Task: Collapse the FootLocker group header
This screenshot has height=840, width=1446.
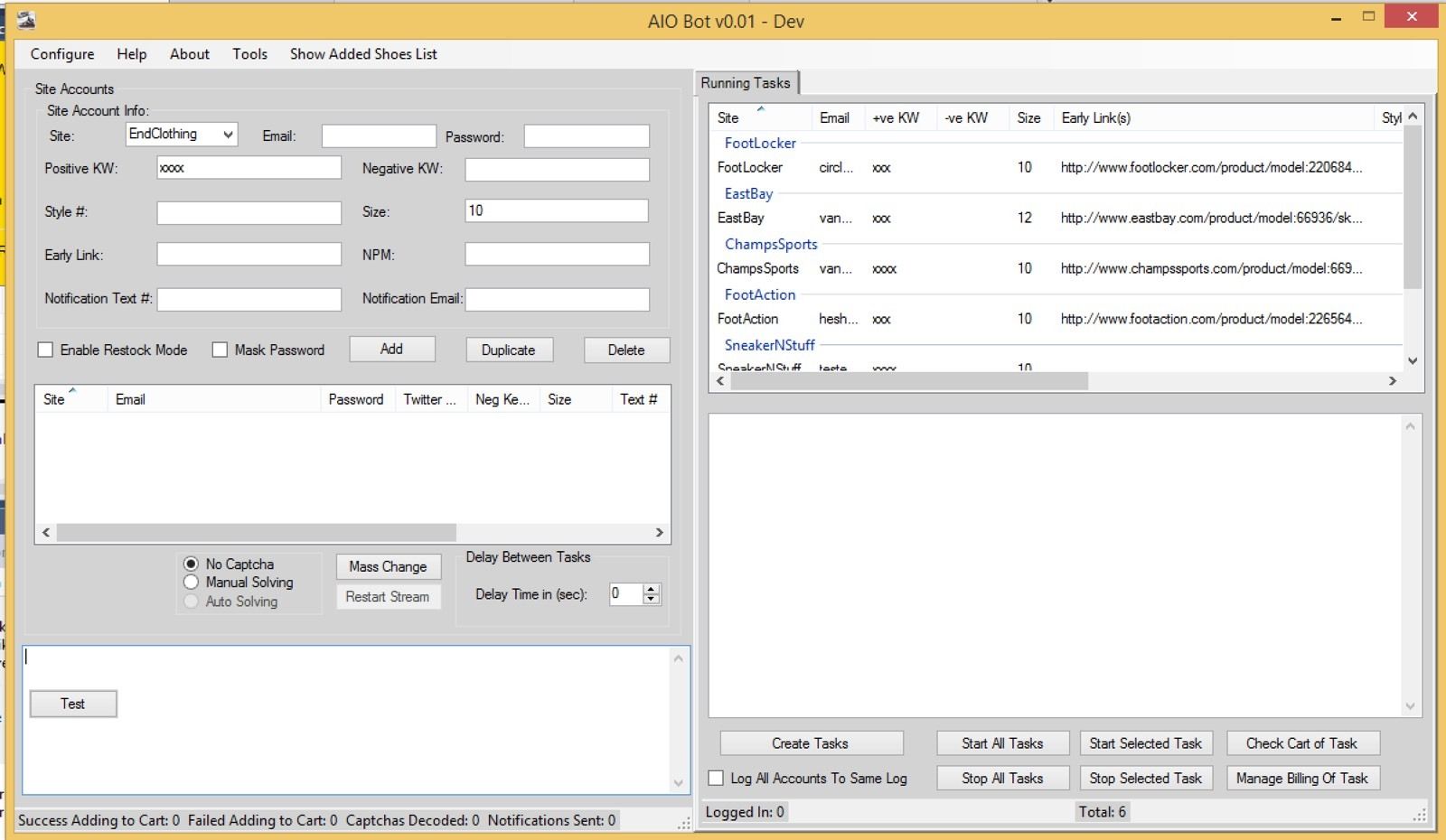Action: click(x=760, y=143)
